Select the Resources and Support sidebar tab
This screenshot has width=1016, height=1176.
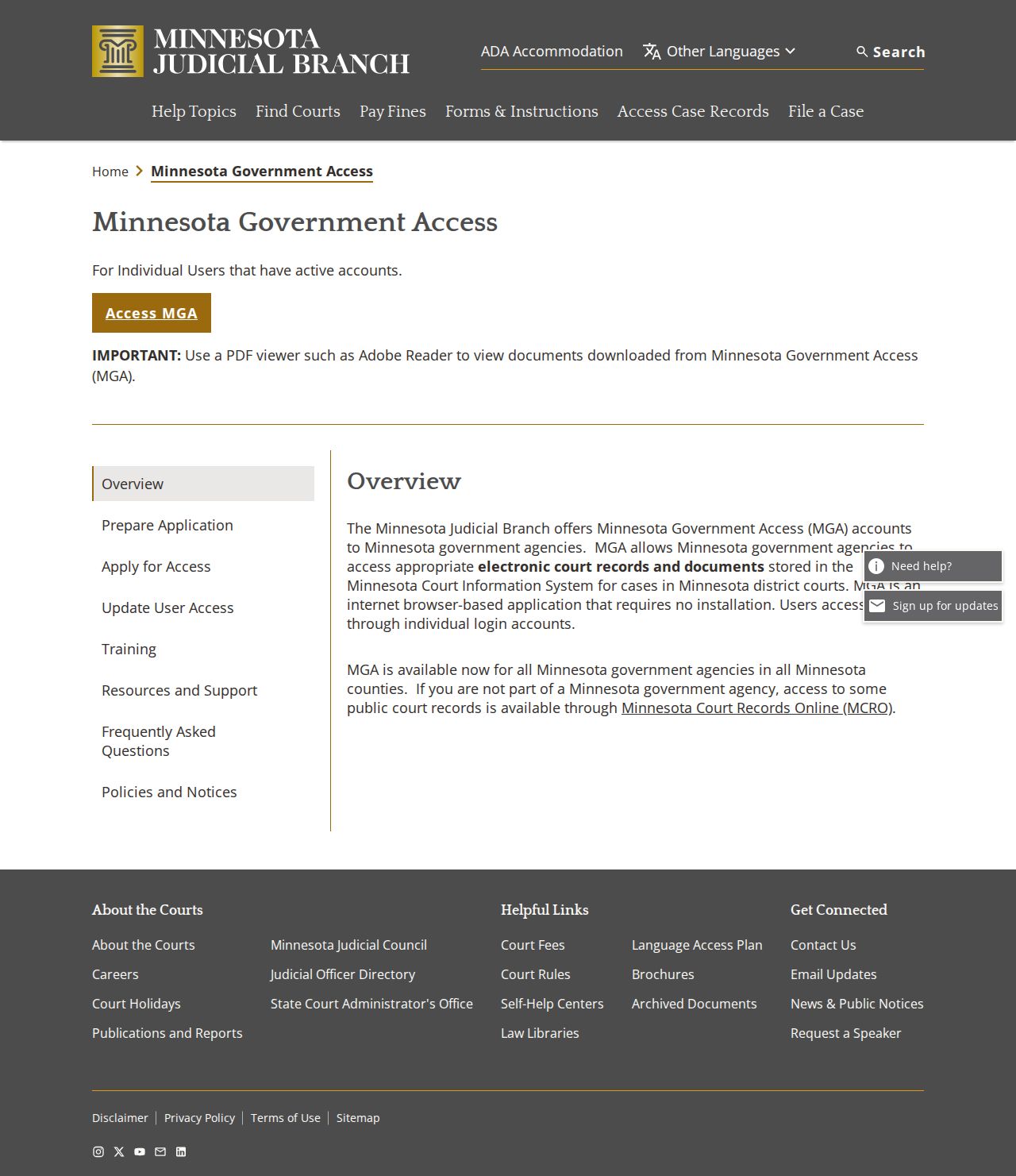(x=203, y=690)
